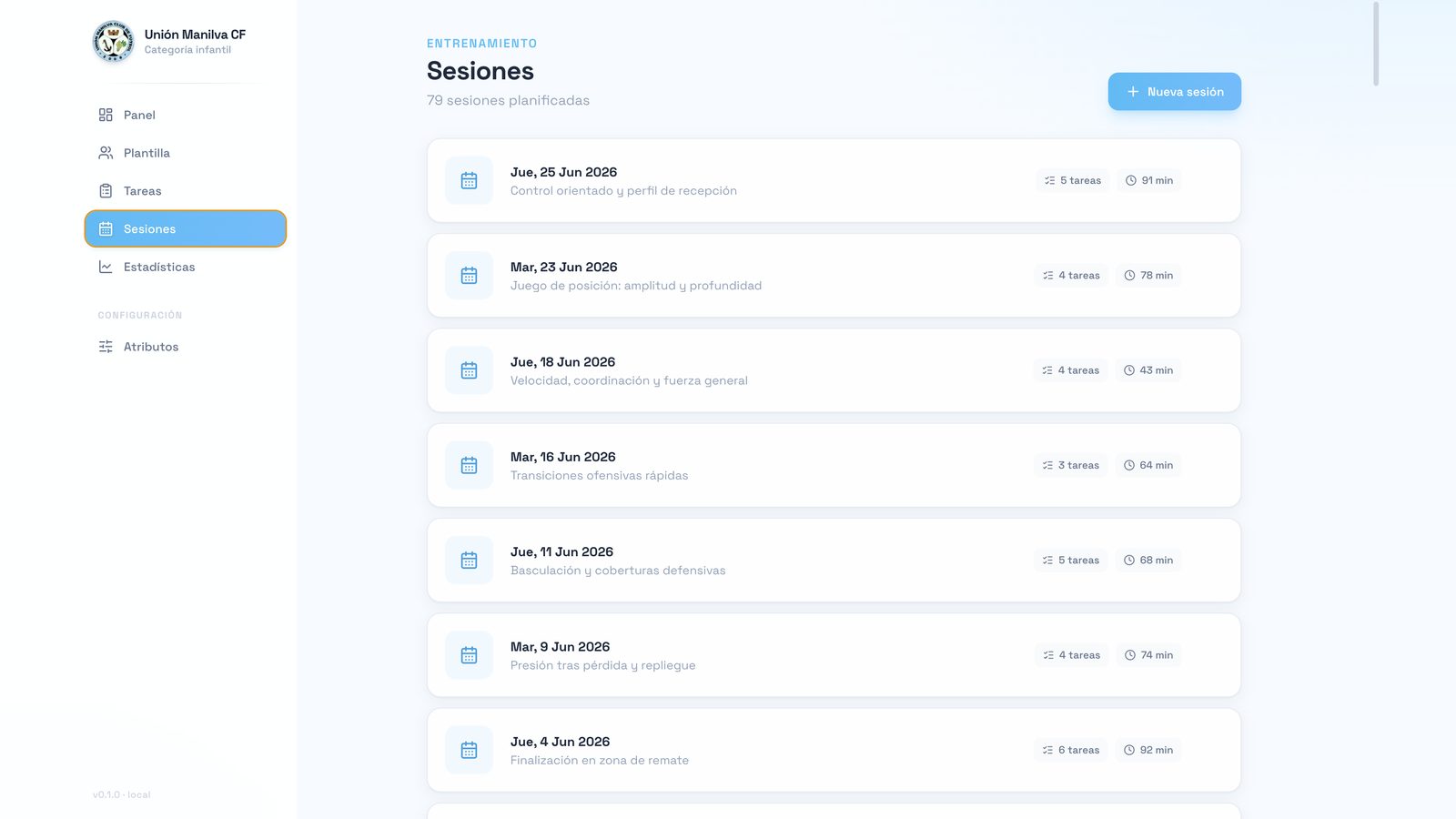Click the Tareas clipboard icon
Image resolution: width=1456 pixels, height=819 pixels.
106,191
